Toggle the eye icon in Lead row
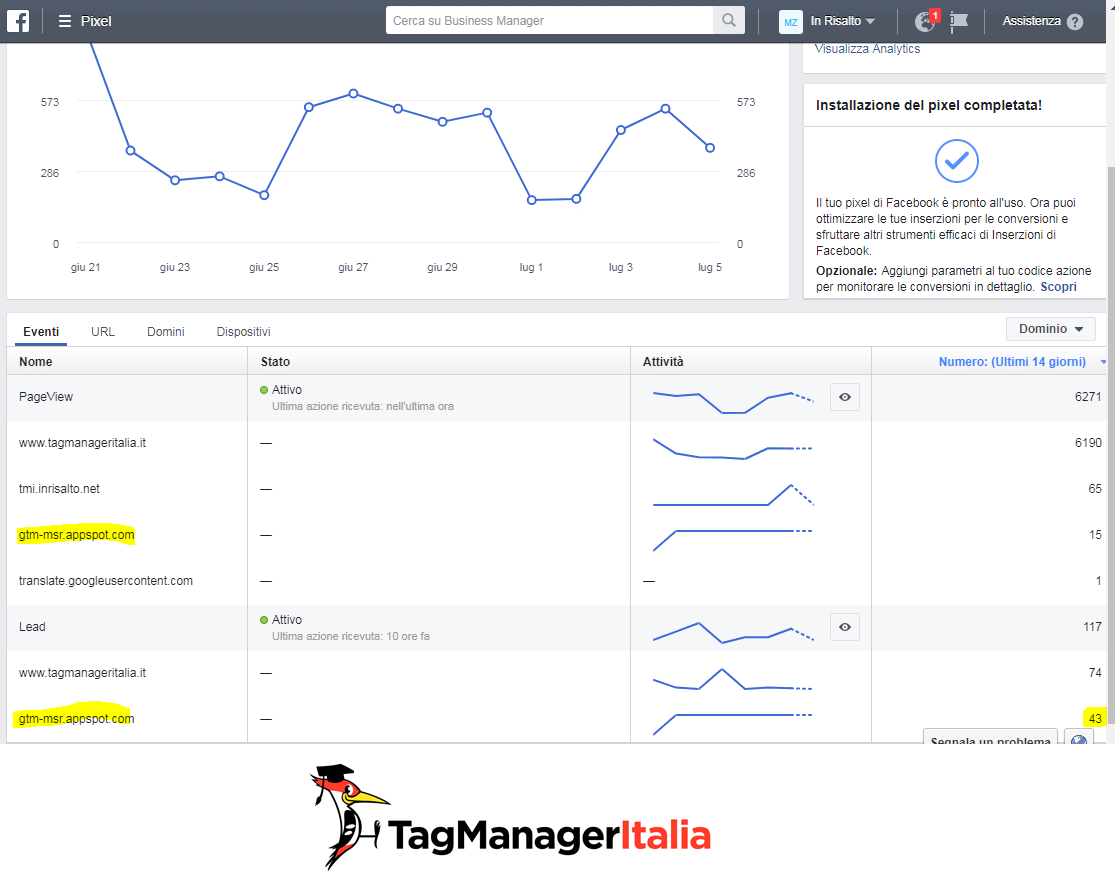Image resolution: width=1120 pixels, height=882 pixels. click(x=844, y=627)
